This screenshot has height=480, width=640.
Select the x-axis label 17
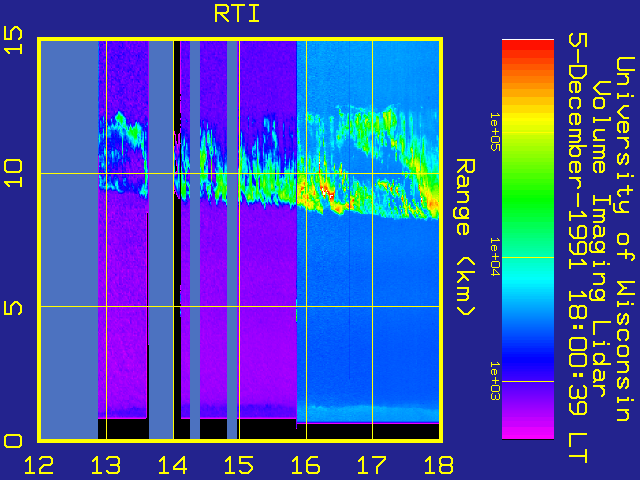372,465
